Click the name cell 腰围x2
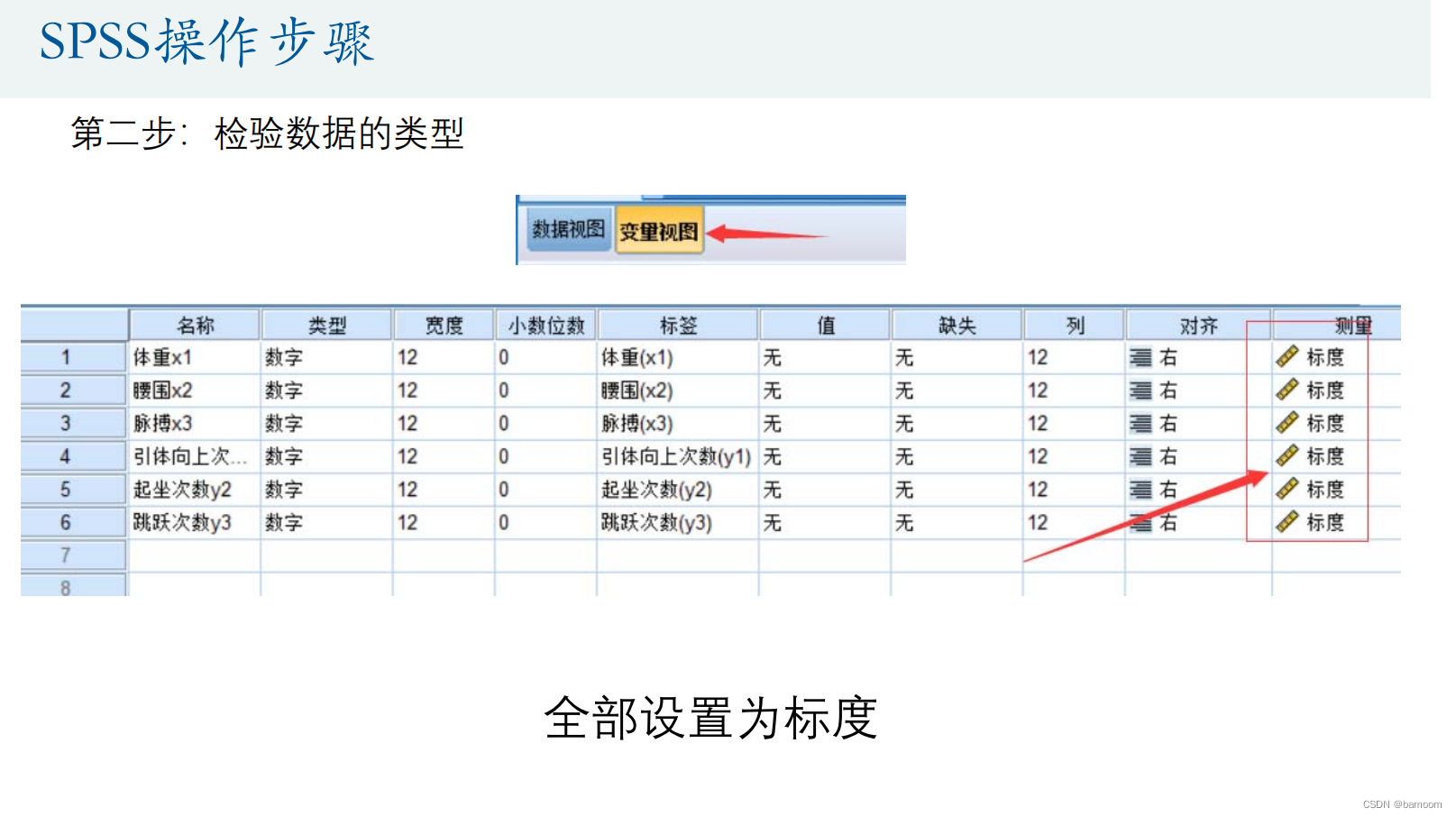This screenshot has height=817, width=1456. (195, 390)
